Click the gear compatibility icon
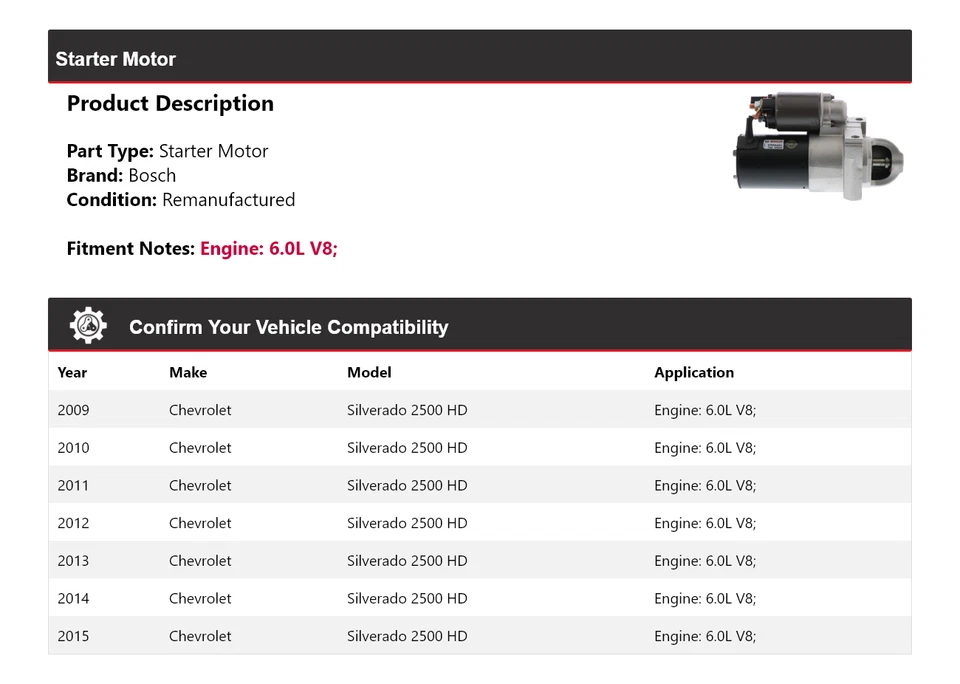The height and width of the screenshot is (684, 960). click(87, 323)
